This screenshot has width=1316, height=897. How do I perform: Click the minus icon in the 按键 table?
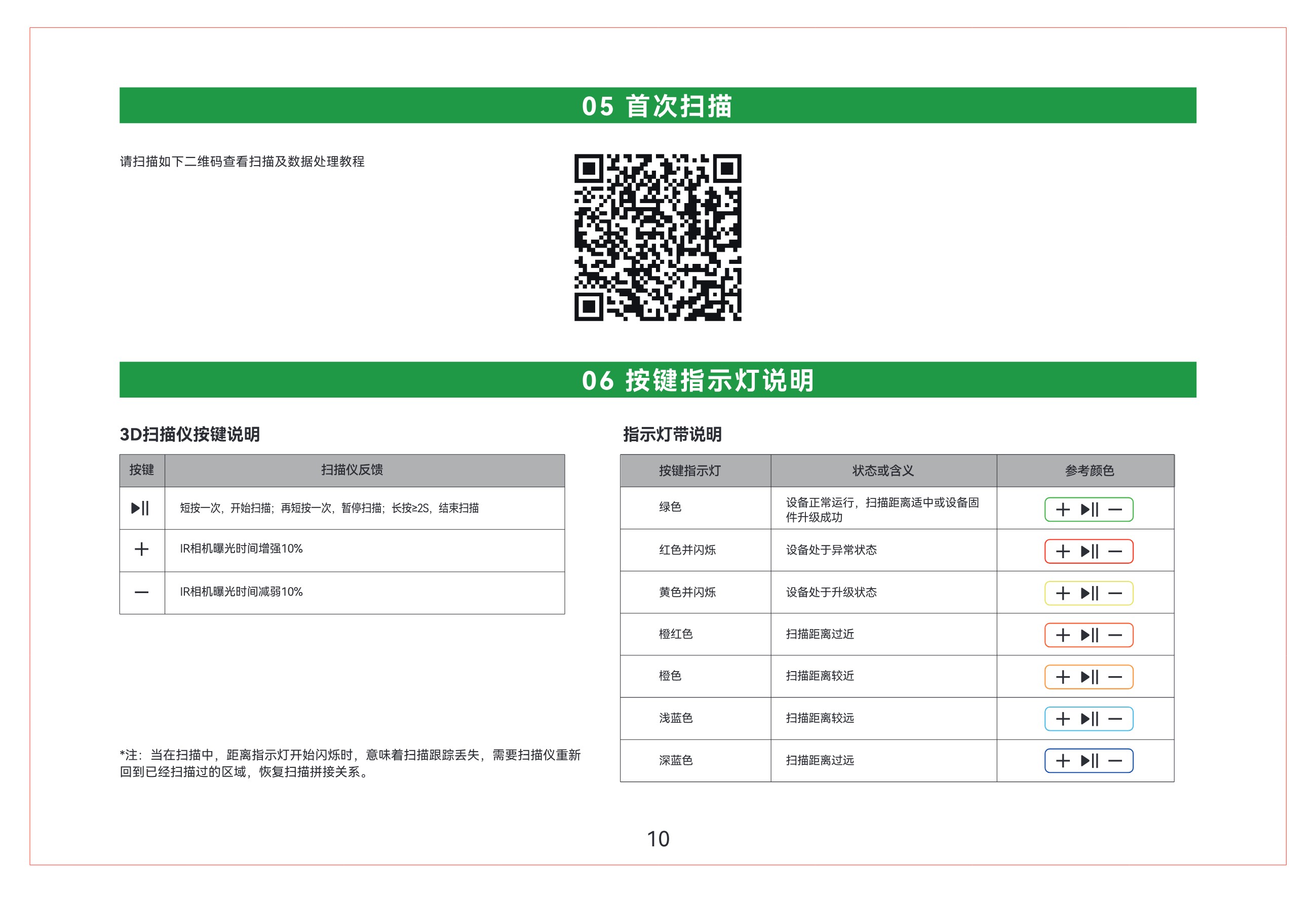[141, 592]
